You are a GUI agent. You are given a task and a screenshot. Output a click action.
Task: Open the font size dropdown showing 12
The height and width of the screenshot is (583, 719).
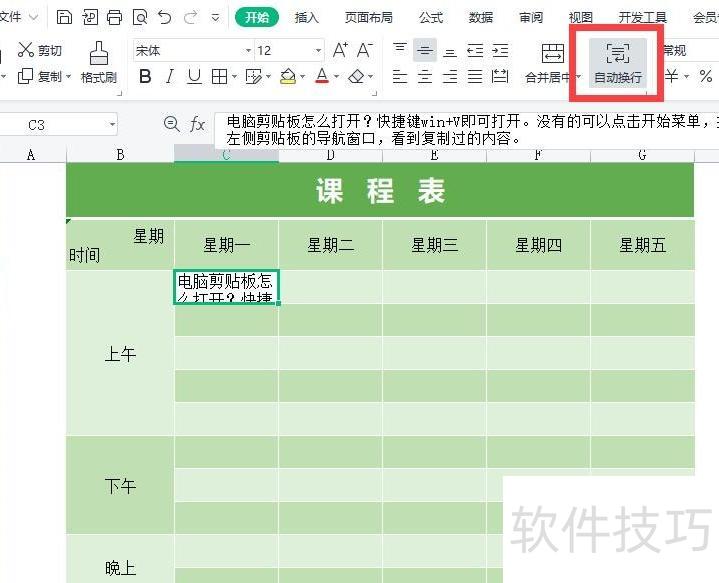318,50
